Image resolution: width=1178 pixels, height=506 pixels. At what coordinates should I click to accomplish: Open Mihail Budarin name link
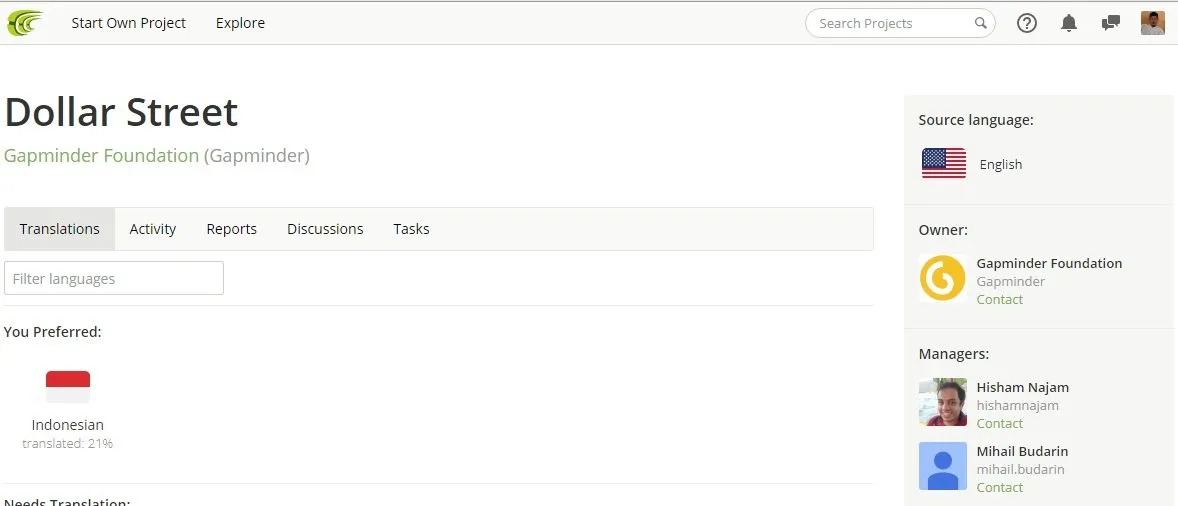pyautogui.click(x=1022, y=451)
